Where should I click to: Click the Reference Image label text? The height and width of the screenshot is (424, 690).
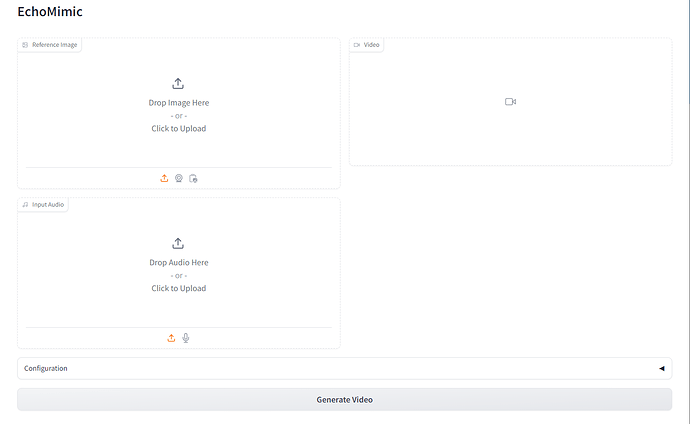coord(55,45)
